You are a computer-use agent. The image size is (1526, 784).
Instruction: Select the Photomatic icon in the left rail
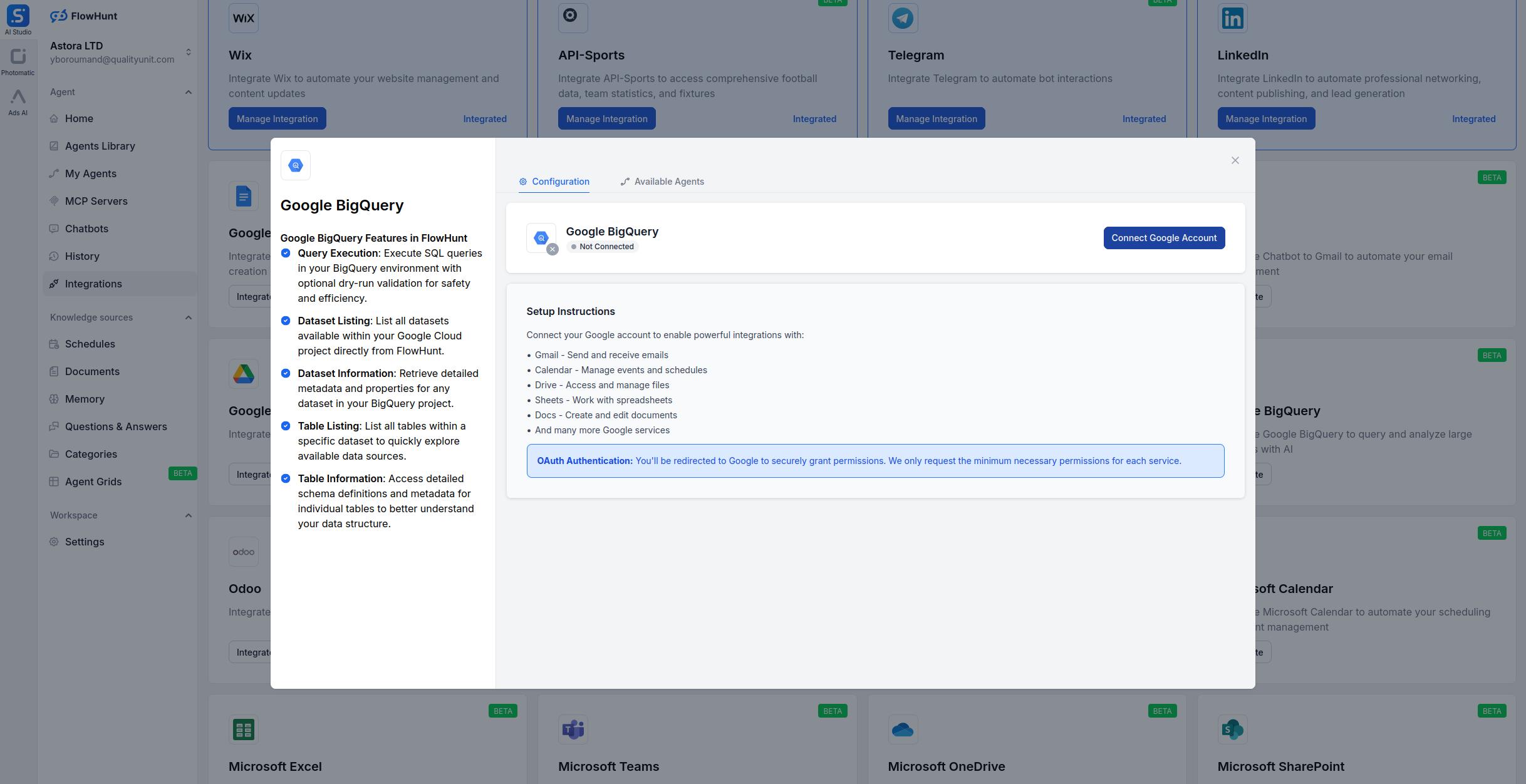18,57
